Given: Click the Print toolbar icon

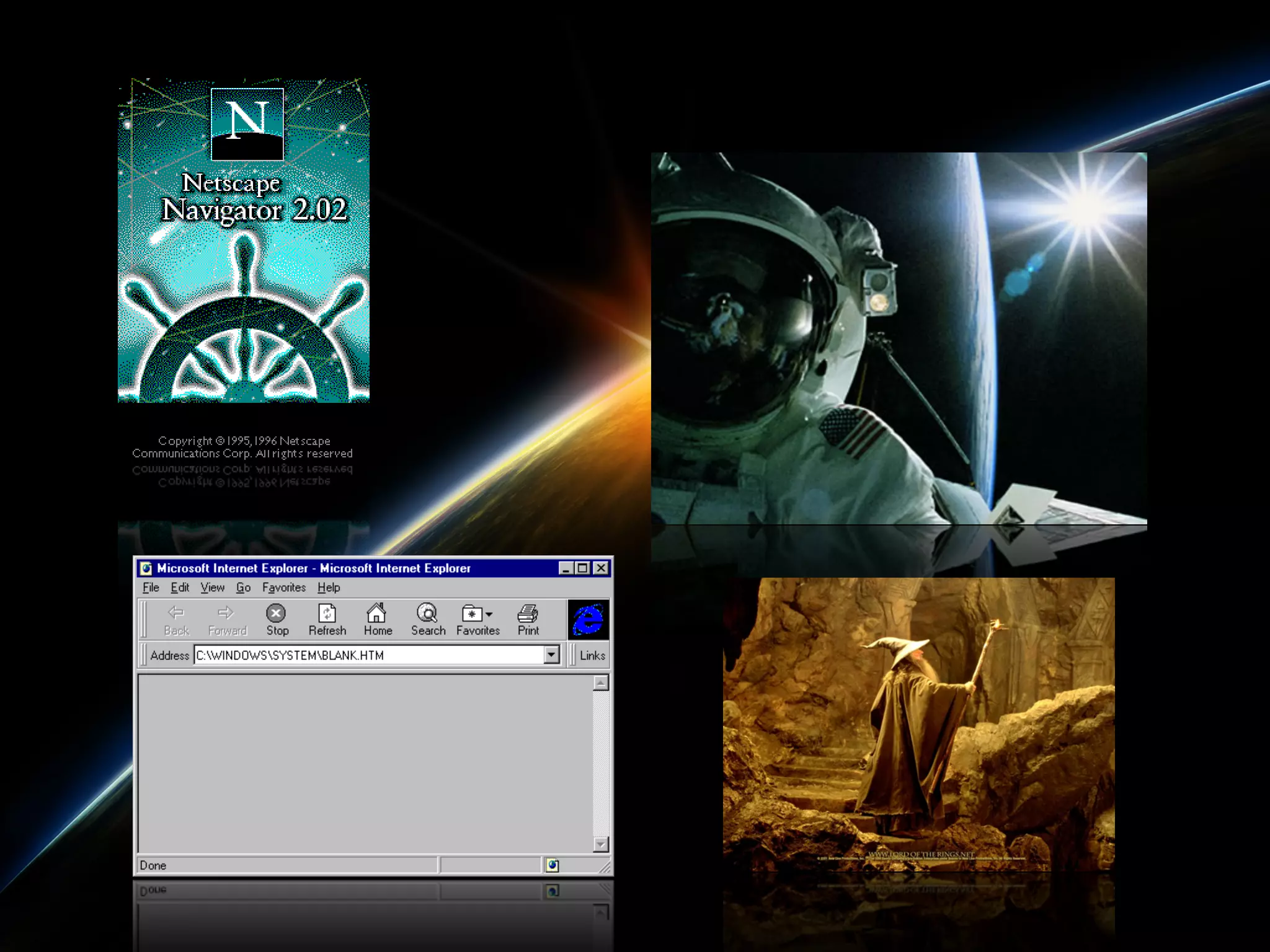Looking at the screenshot, I should [528, 614].
